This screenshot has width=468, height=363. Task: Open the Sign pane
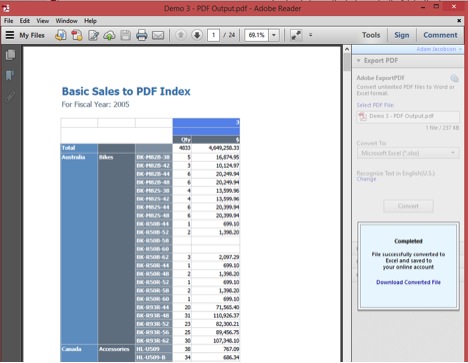click(x=402, y=35)
